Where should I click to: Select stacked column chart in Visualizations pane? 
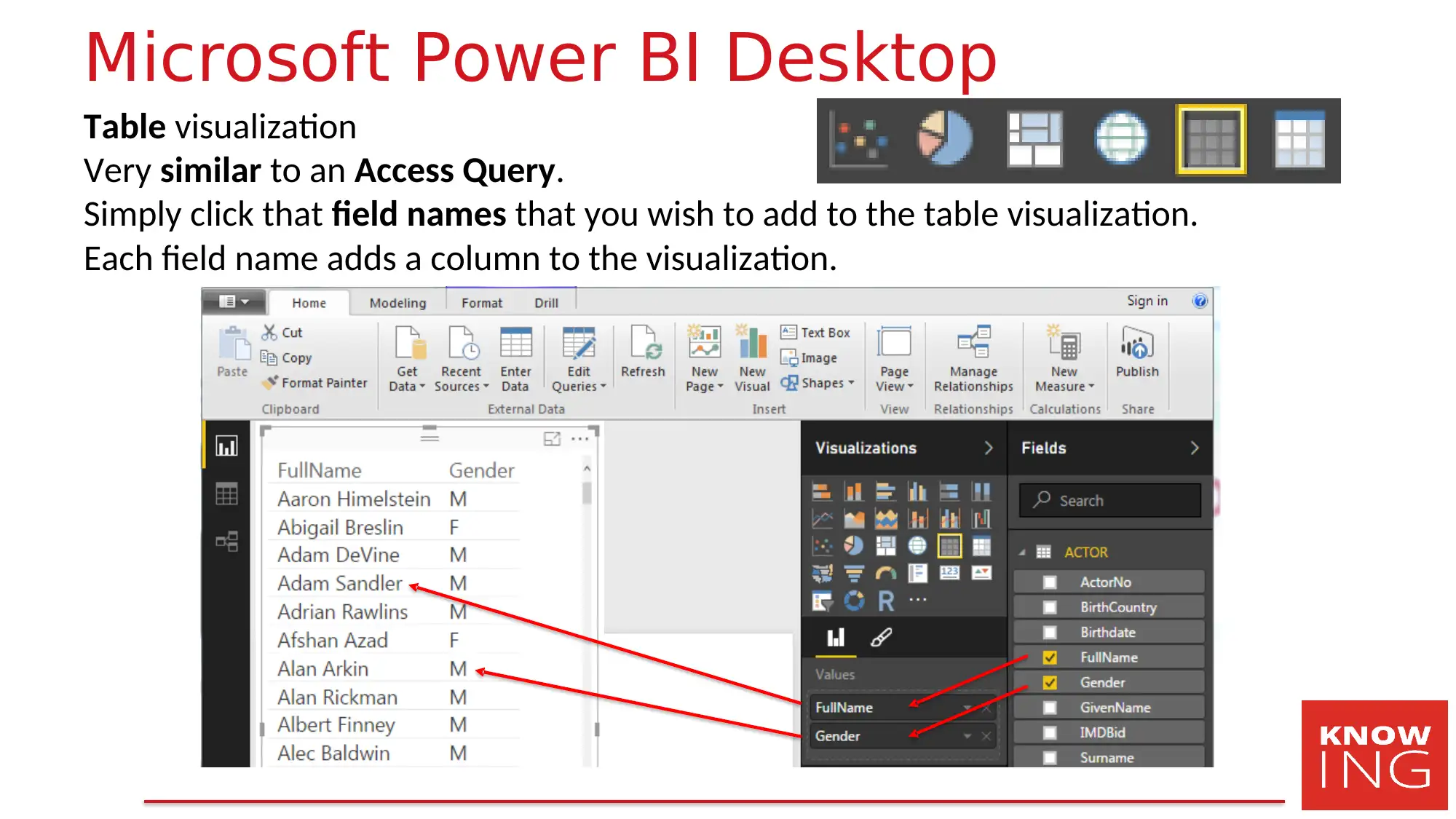pos(853,492)
